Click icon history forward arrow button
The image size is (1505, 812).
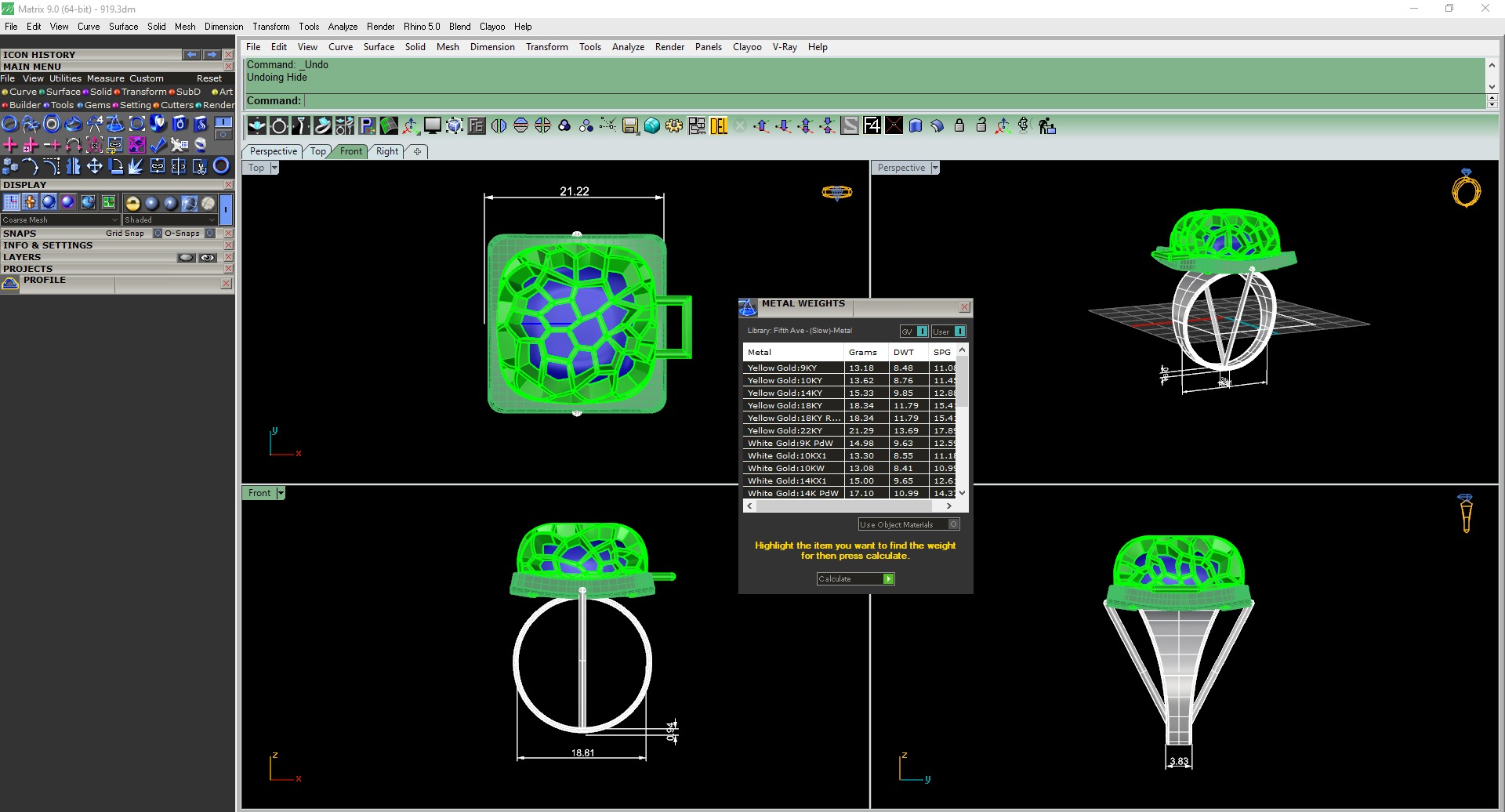pyautogui.click(x=212, y=55)
